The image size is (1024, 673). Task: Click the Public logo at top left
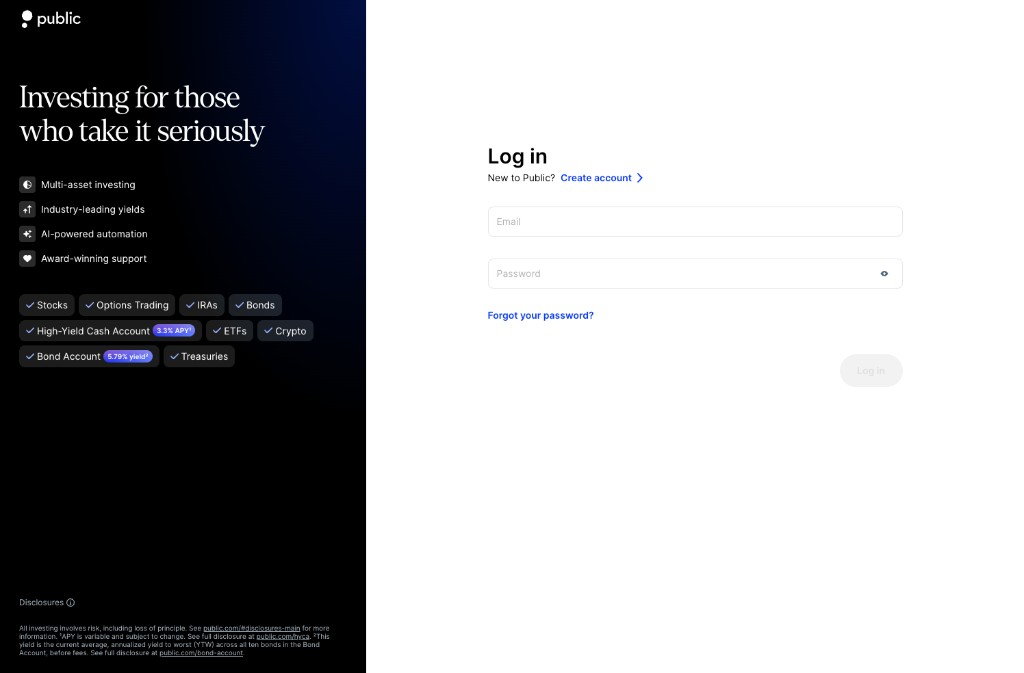(51, 19)
